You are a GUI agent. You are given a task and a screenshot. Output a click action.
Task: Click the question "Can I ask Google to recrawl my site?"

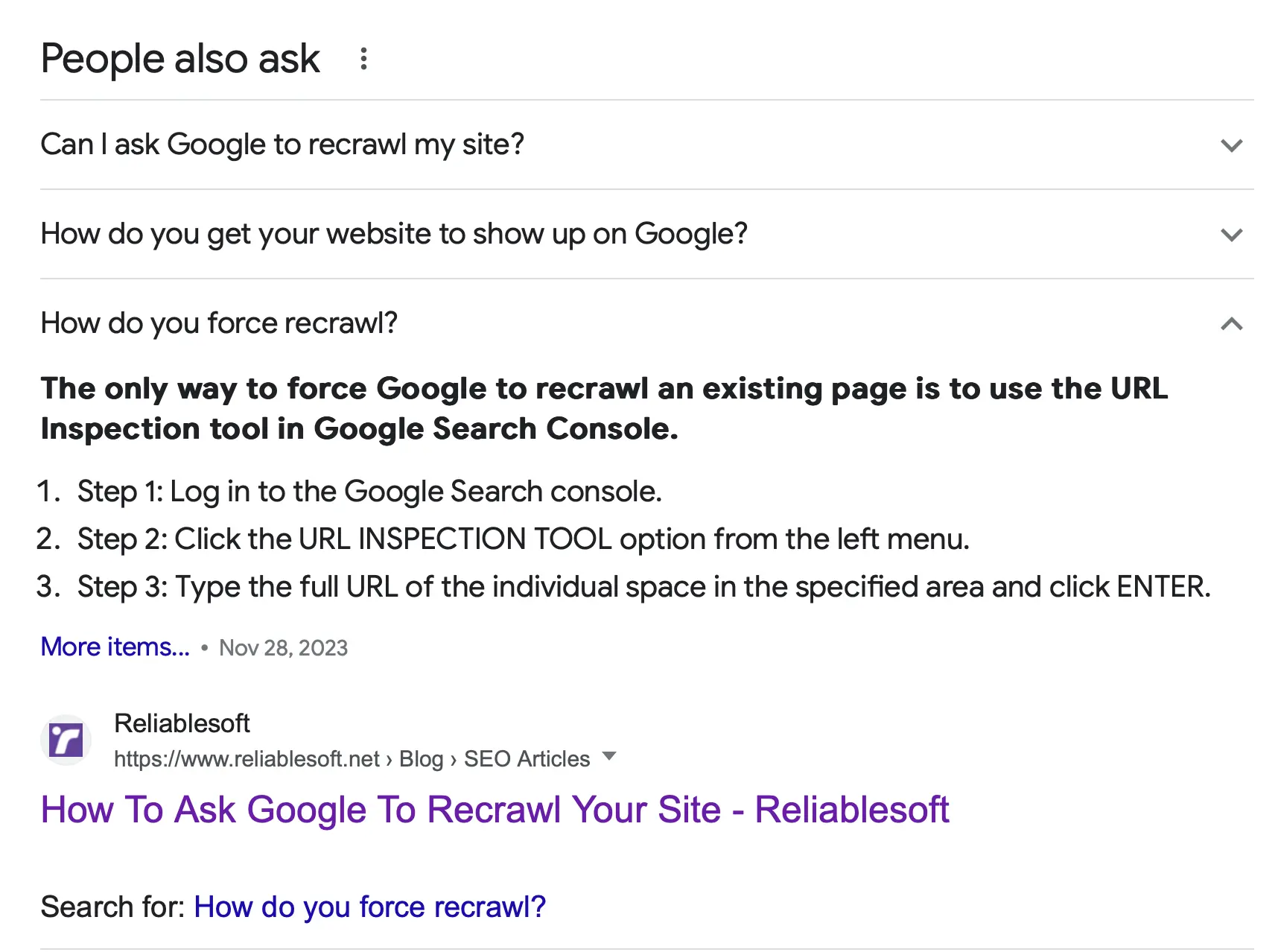(x=282, y=145)
